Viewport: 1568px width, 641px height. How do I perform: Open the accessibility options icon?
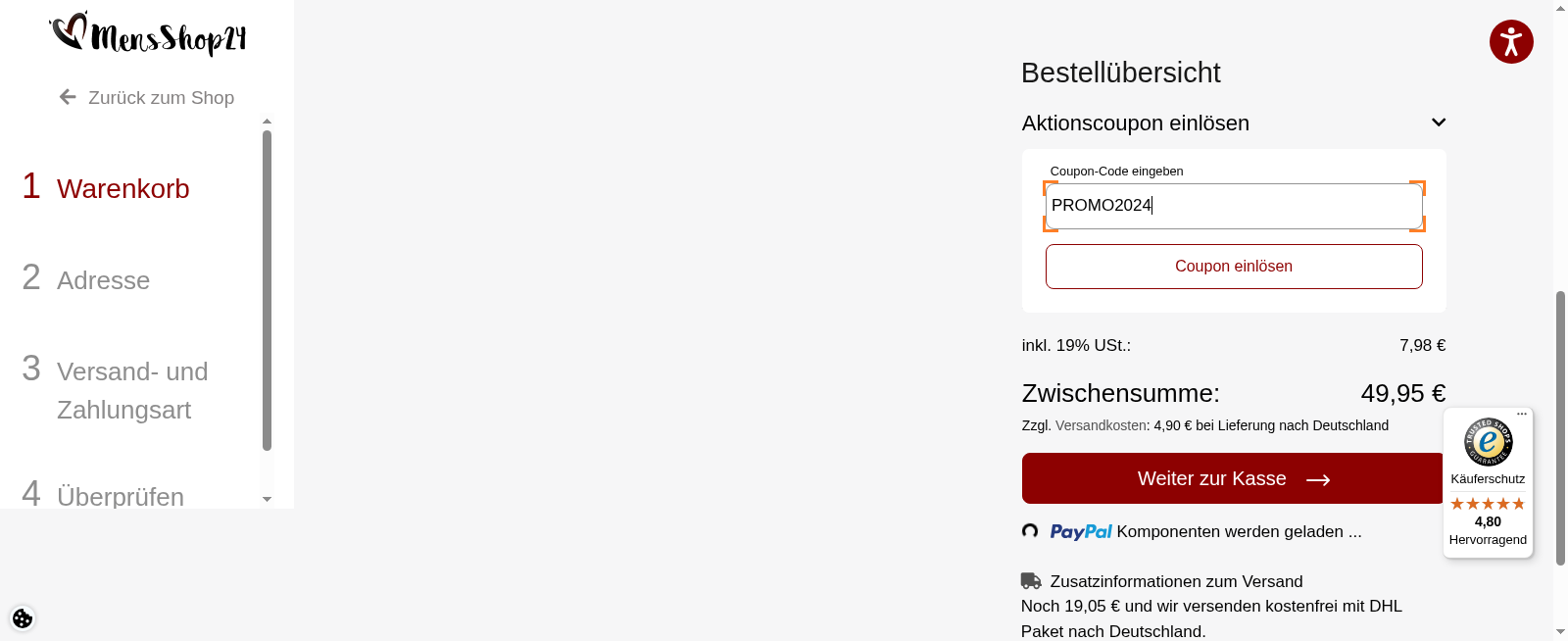tap(1511, 42)
